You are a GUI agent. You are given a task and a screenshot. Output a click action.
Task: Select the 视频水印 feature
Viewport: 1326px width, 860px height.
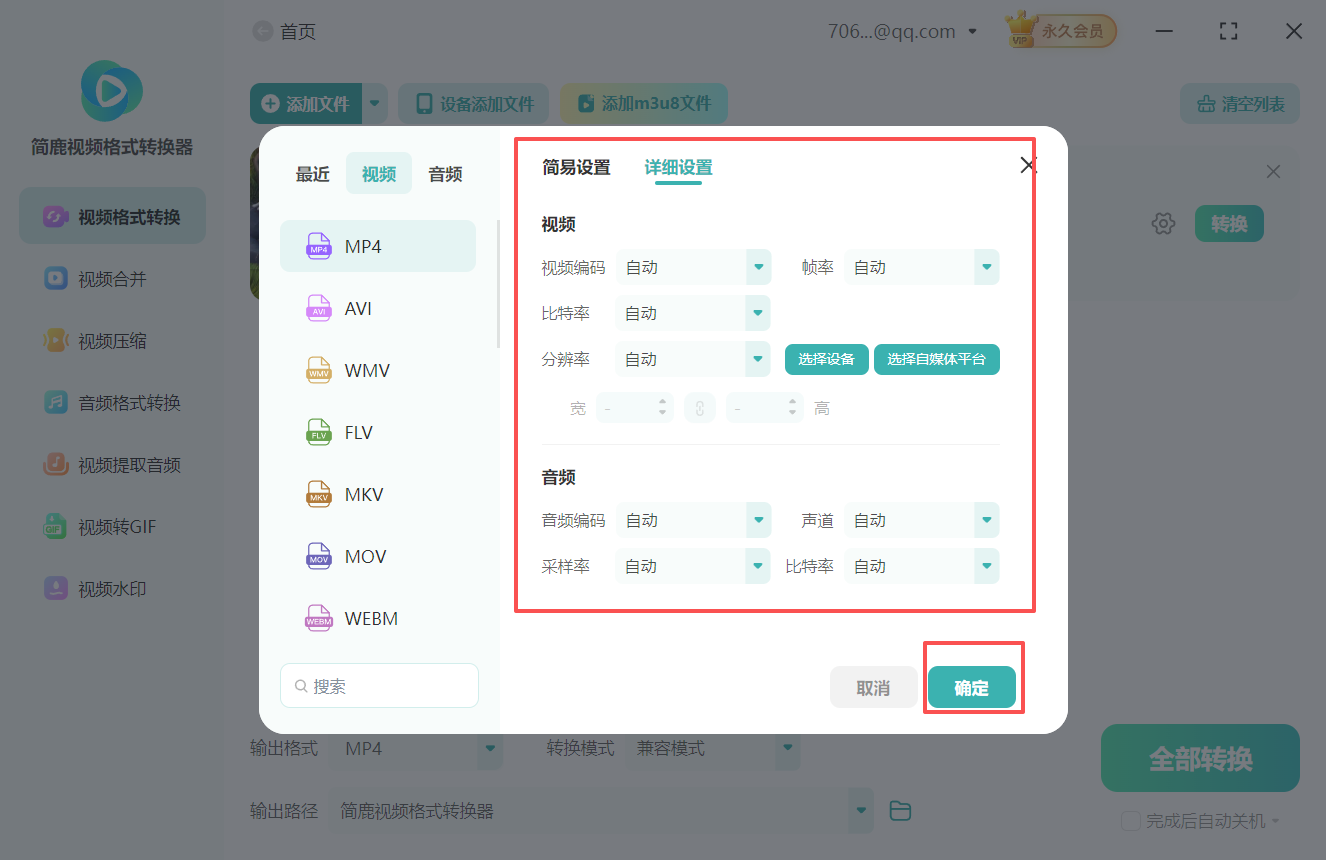111,588
